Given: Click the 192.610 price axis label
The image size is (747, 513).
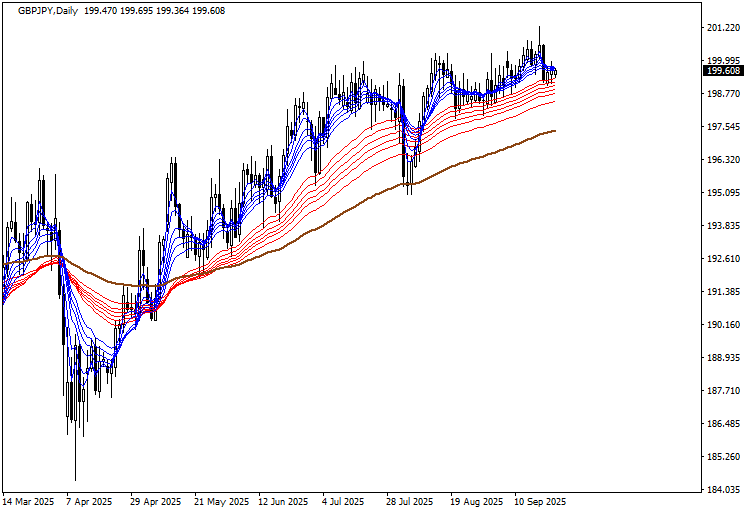Looking at the screenshot, I should pos(722,259).
